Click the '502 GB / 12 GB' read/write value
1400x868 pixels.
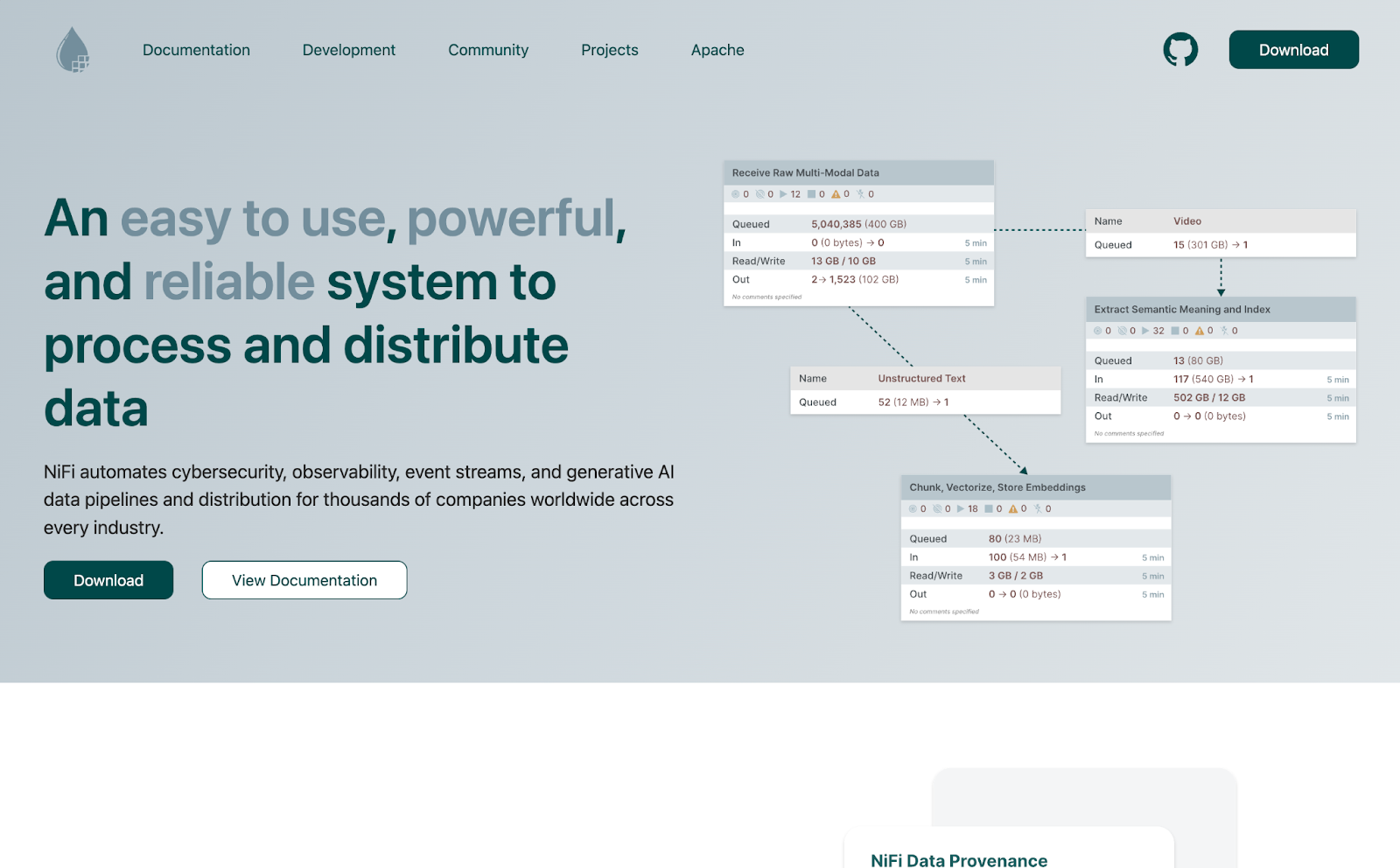coord(1209,398)
